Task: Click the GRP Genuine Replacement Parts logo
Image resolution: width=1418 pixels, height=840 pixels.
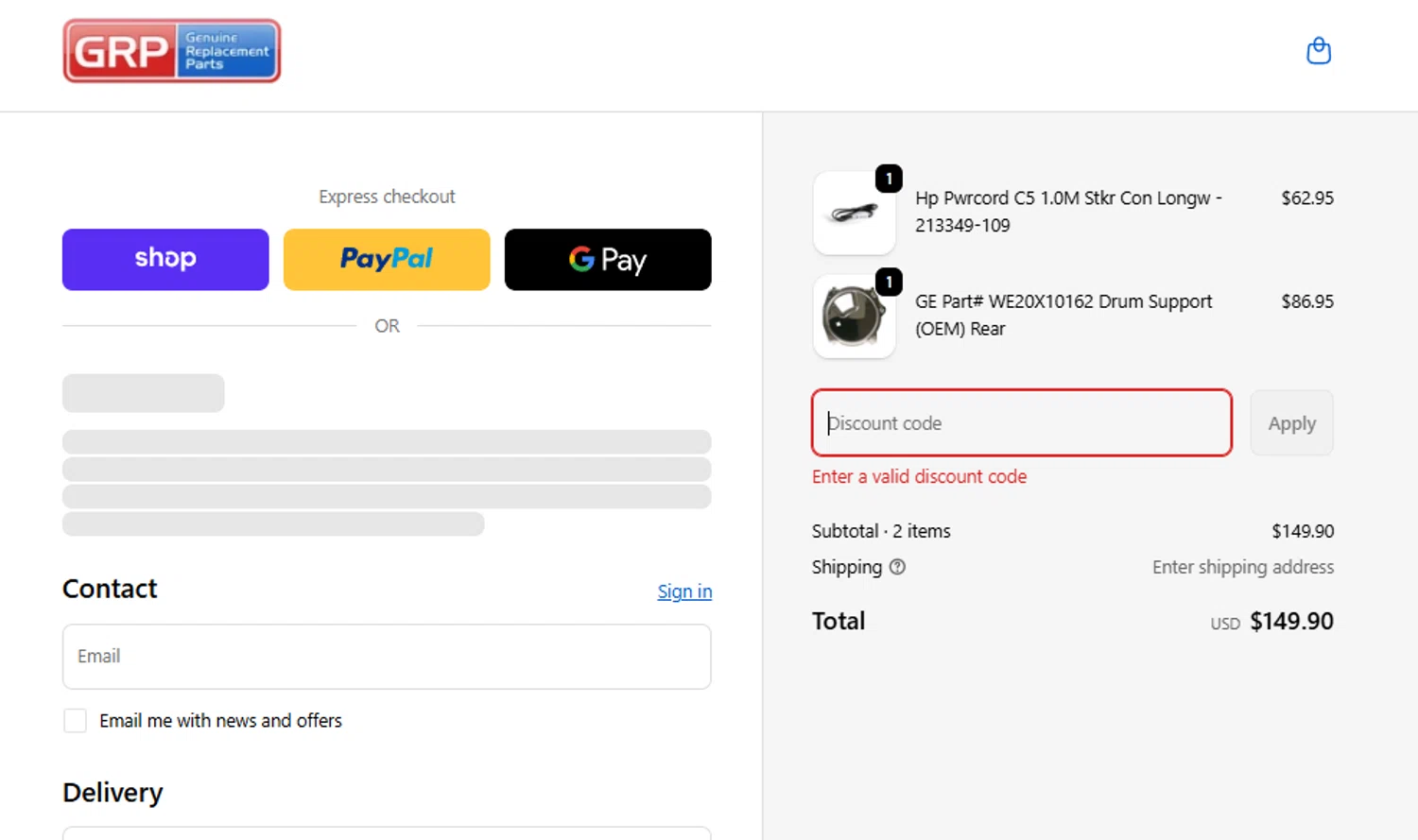Action: pyautogui.click(x=172, y=51)
